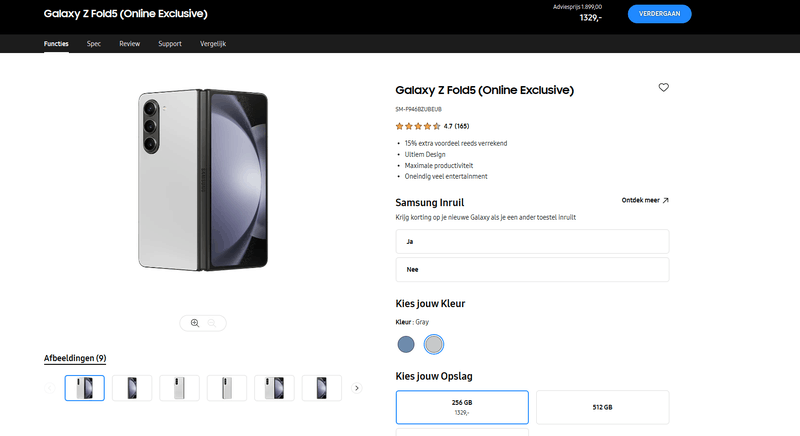Choose the 256 GB storage option
The height and width of the screenshot is (436, 800).
coord(462,406)
